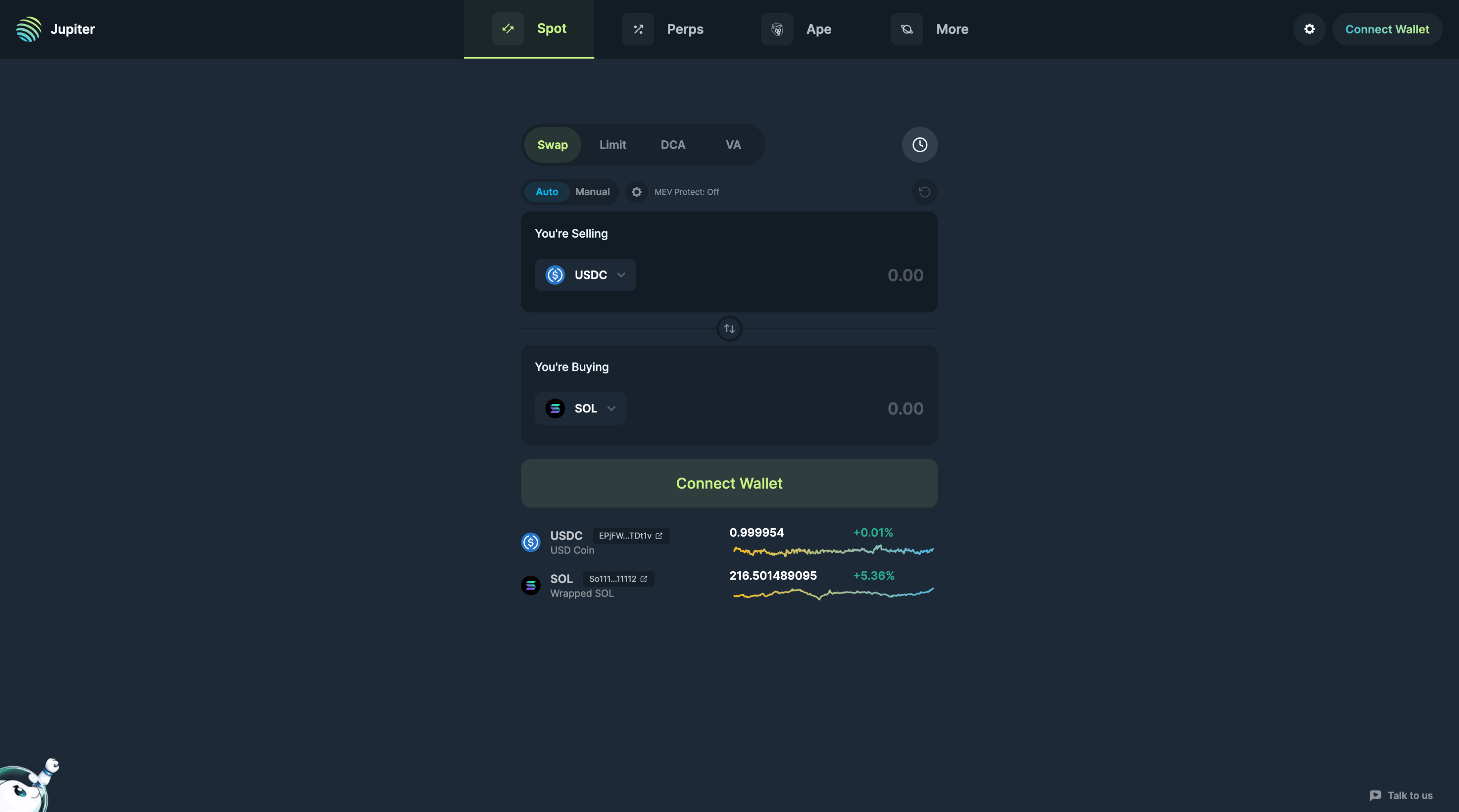Click the cat astronaut mascot
The width and height of the screenshot is (1459, 812).
[x=28, y=785]
